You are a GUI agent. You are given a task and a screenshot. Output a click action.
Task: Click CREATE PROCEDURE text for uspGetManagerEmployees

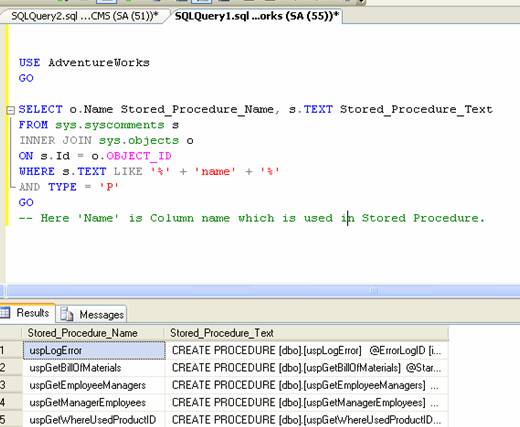click(x=307, y=402)
